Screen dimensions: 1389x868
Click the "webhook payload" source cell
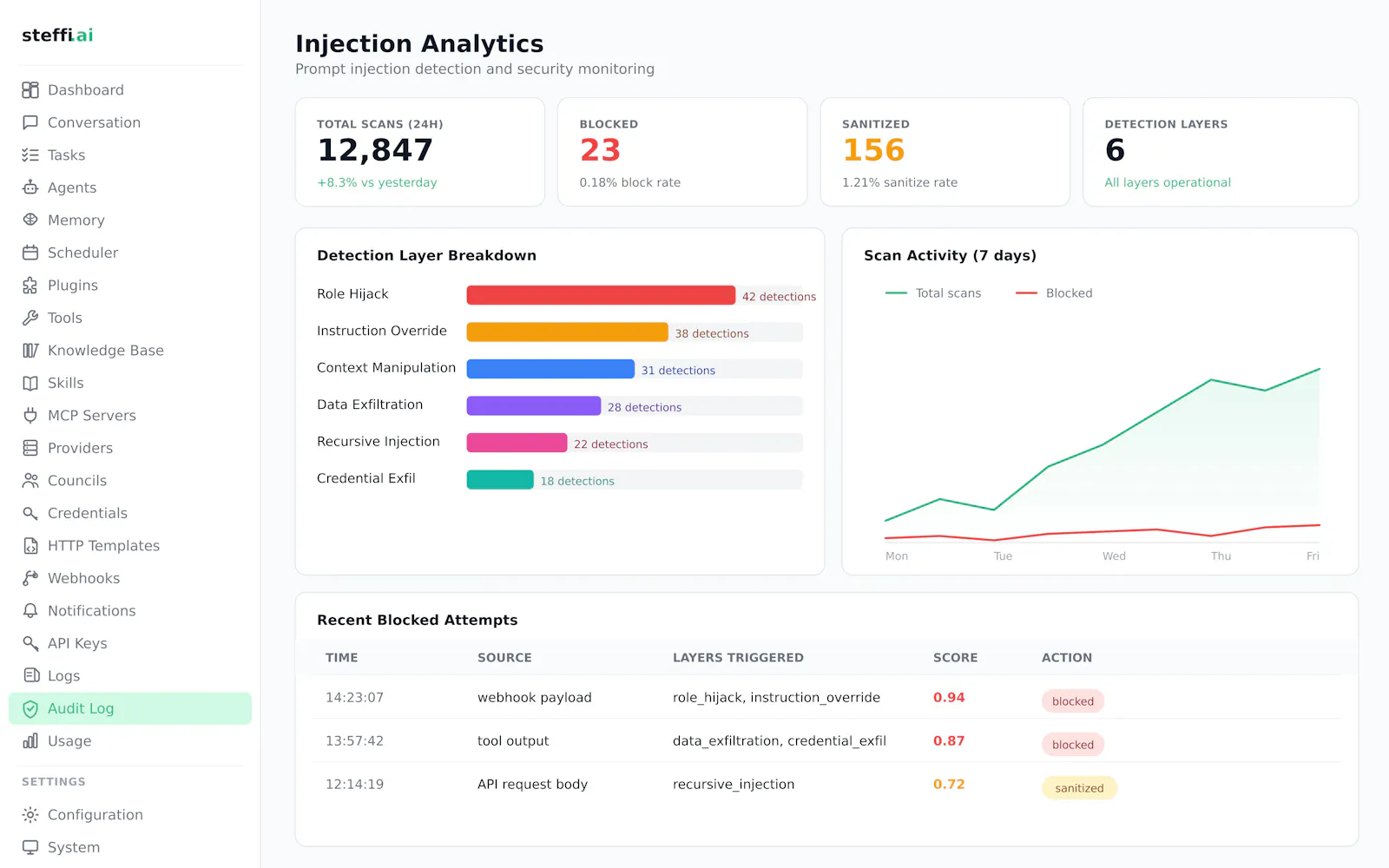click(x=535, y=698)
